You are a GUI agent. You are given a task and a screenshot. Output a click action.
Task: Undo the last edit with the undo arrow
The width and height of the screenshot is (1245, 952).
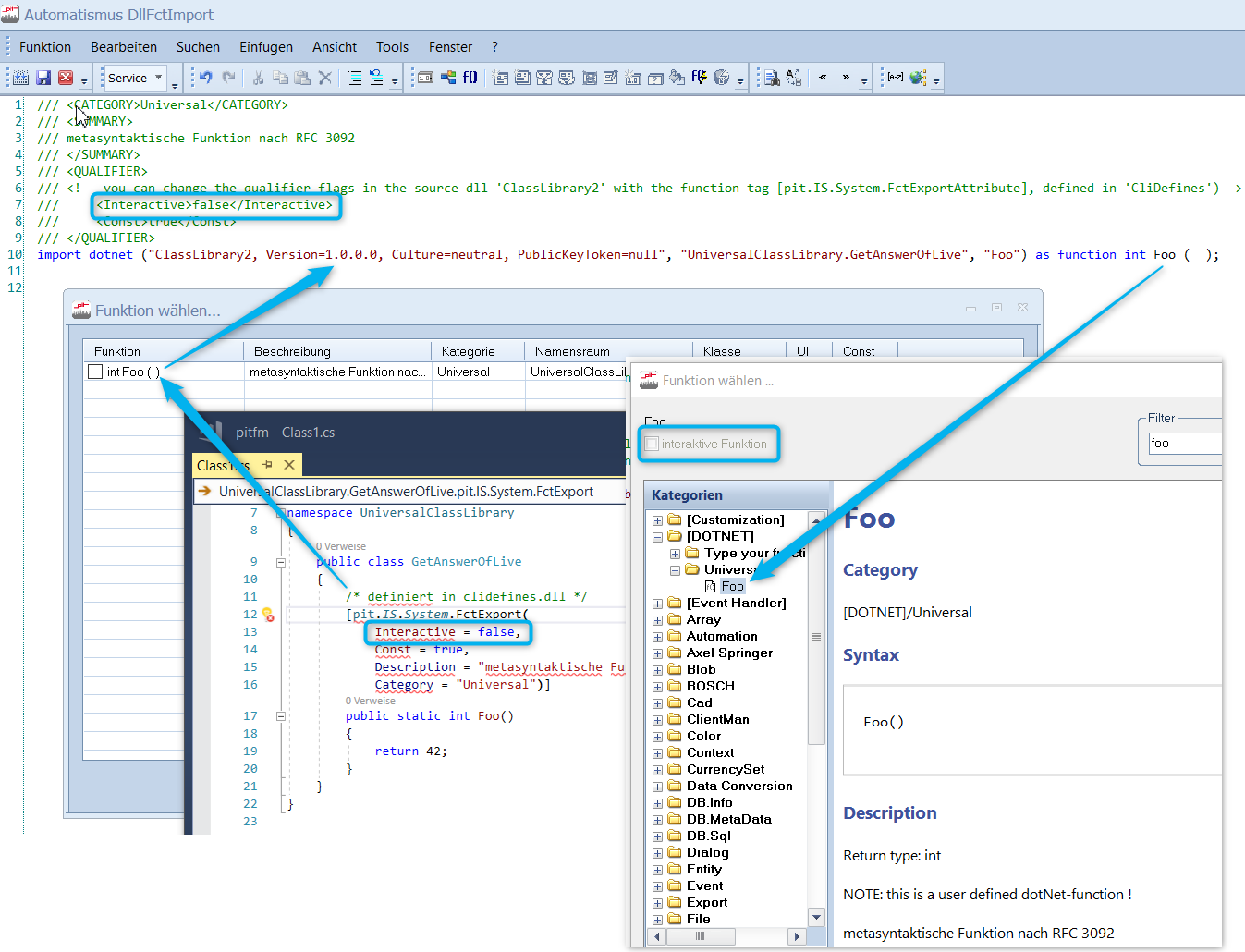click(x=206, y=78)
